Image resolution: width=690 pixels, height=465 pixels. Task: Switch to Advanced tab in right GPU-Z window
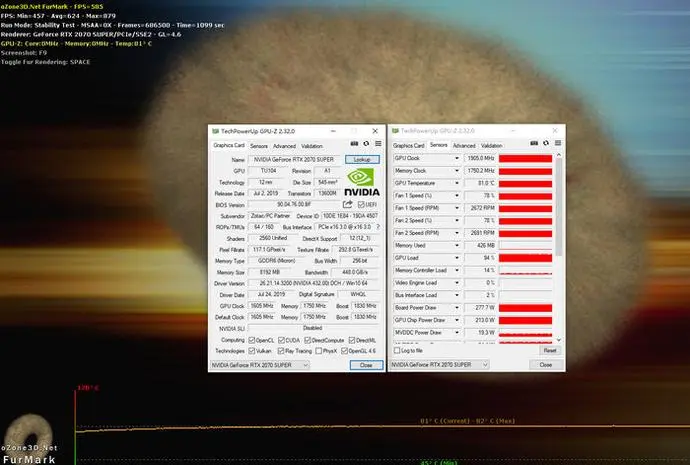464,146
